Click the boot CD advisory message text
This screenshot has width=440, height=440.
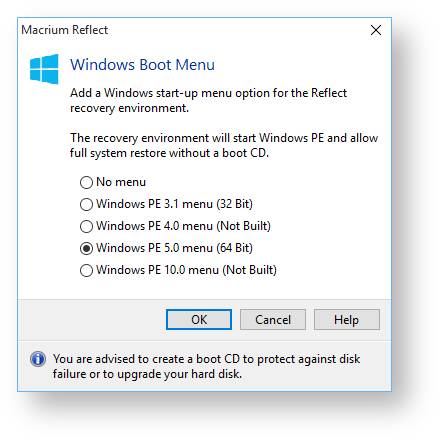pyautogui.click(x=206, y=366)
